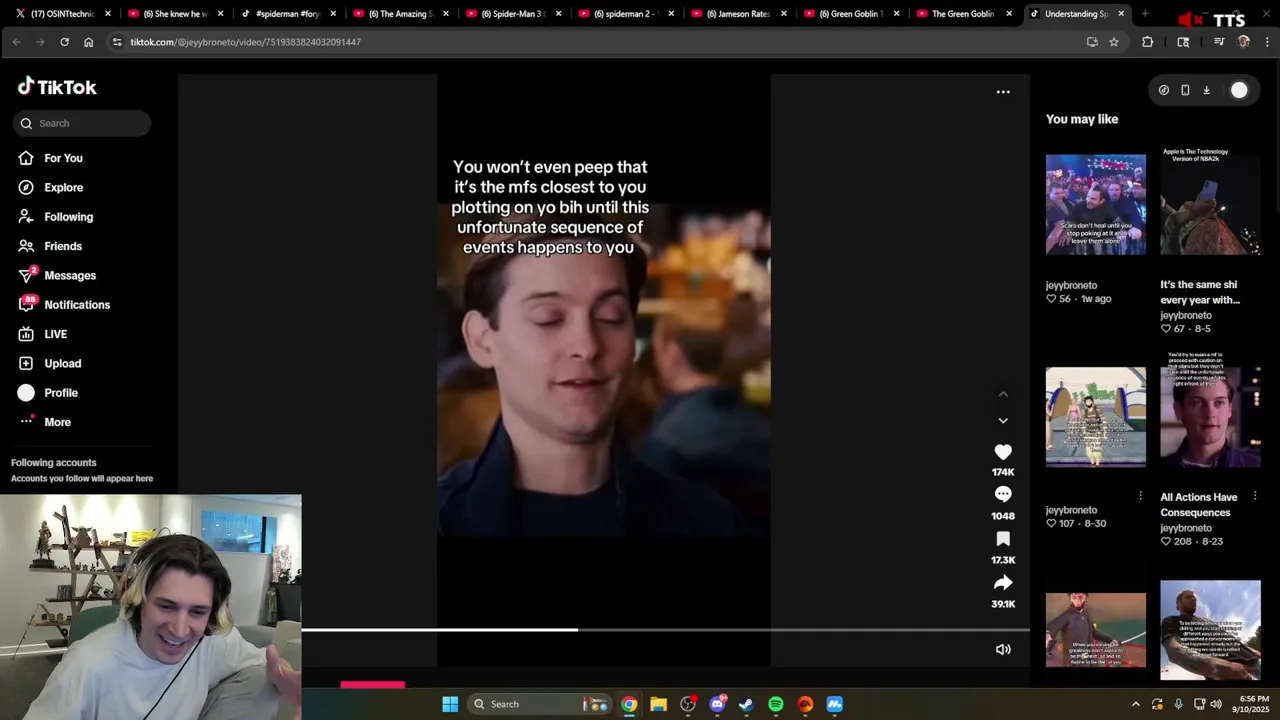Screen dimensions: 1280x720
Task: Open the 'It's the same shi every year' video
Action: [1200, 292]
